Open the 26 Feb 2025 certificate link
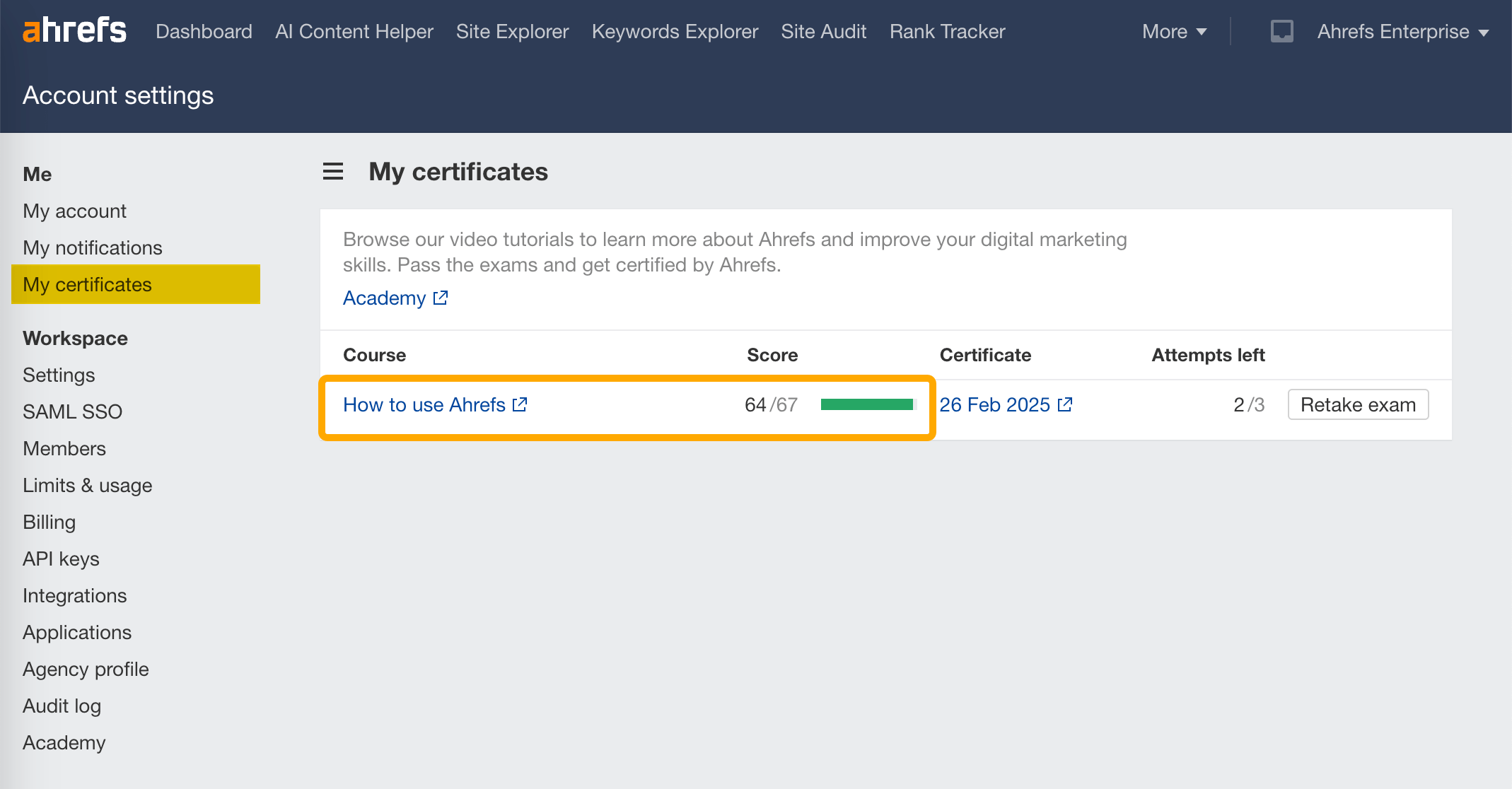The image size is (1512, 789). point(1006,404)
